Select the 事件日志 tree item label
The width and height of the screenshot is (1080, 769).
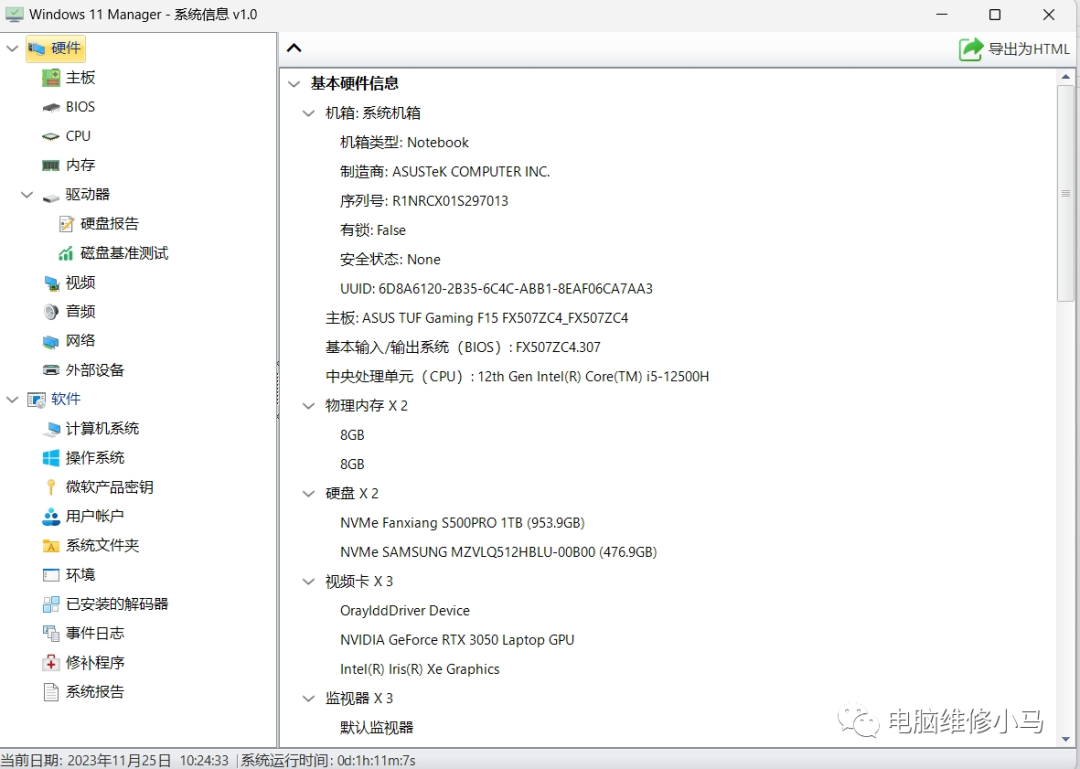(95, 633)
